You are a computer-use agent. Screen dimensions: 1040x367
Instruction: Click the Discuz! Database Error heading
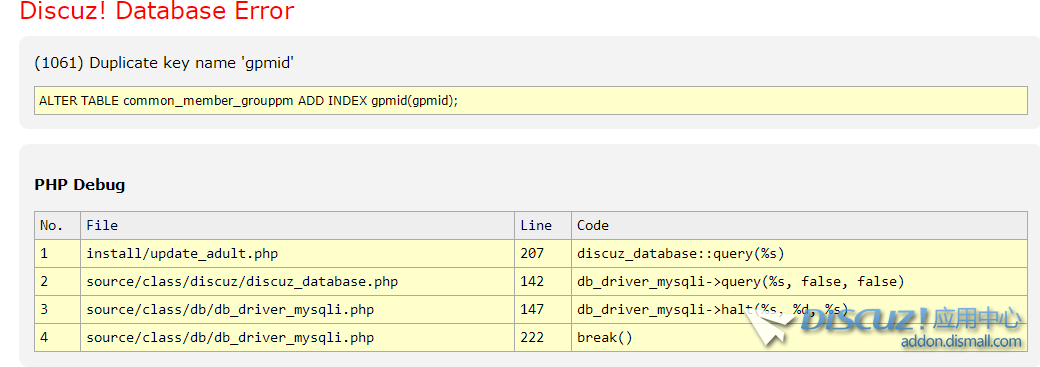click(157, 11)
